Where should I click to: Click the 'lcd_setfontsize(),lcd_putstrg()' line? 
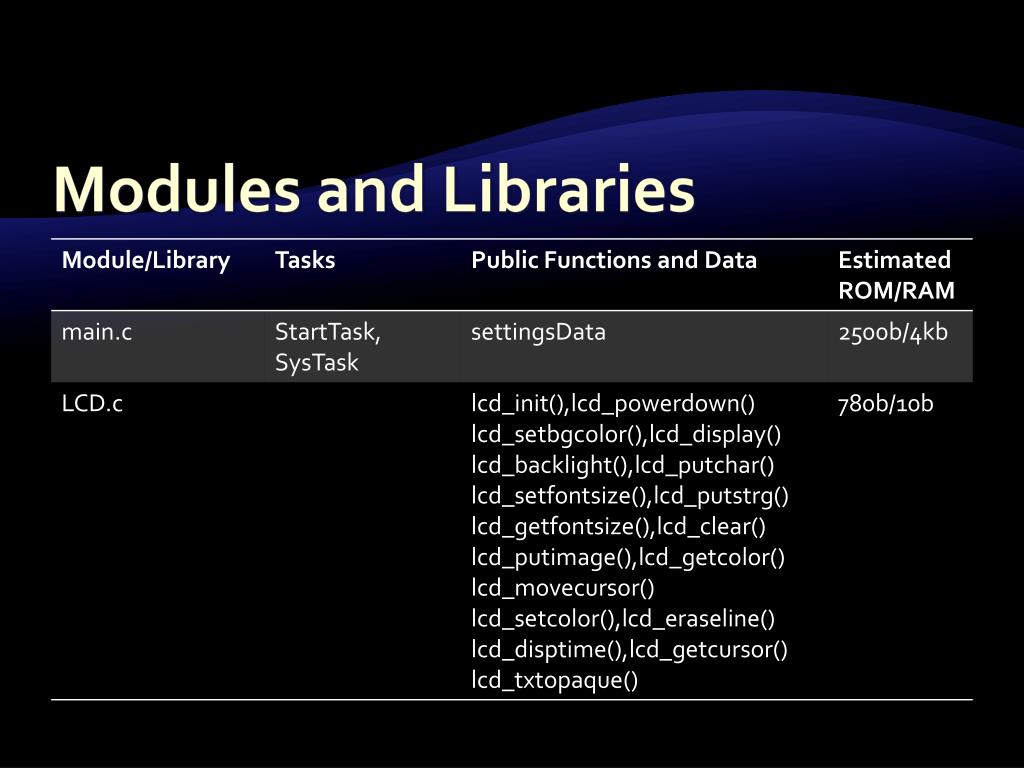click(630, 496)
